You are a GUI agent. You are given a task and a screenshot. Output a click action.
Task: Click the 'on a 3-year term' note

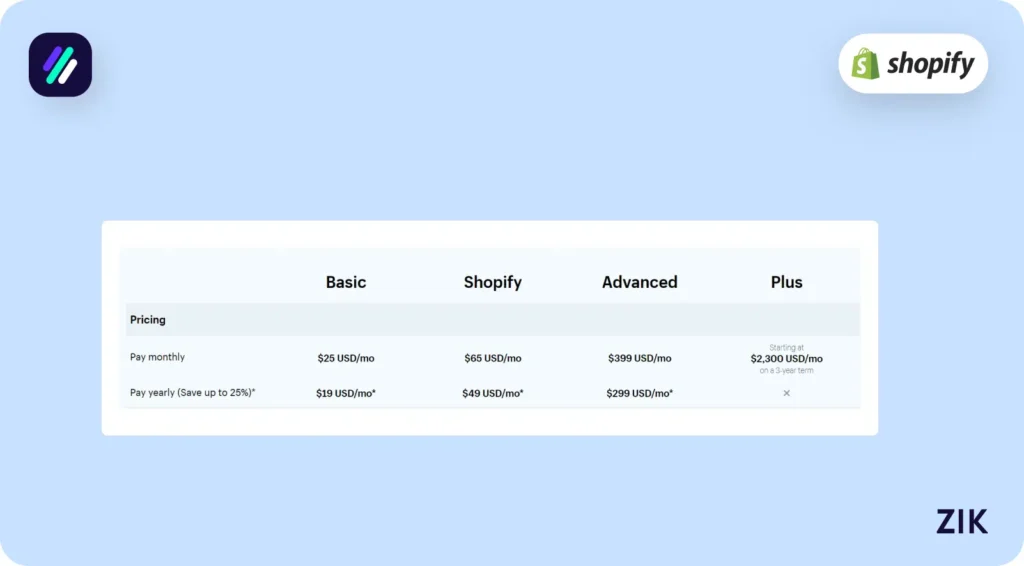click(x=786, y=370)
